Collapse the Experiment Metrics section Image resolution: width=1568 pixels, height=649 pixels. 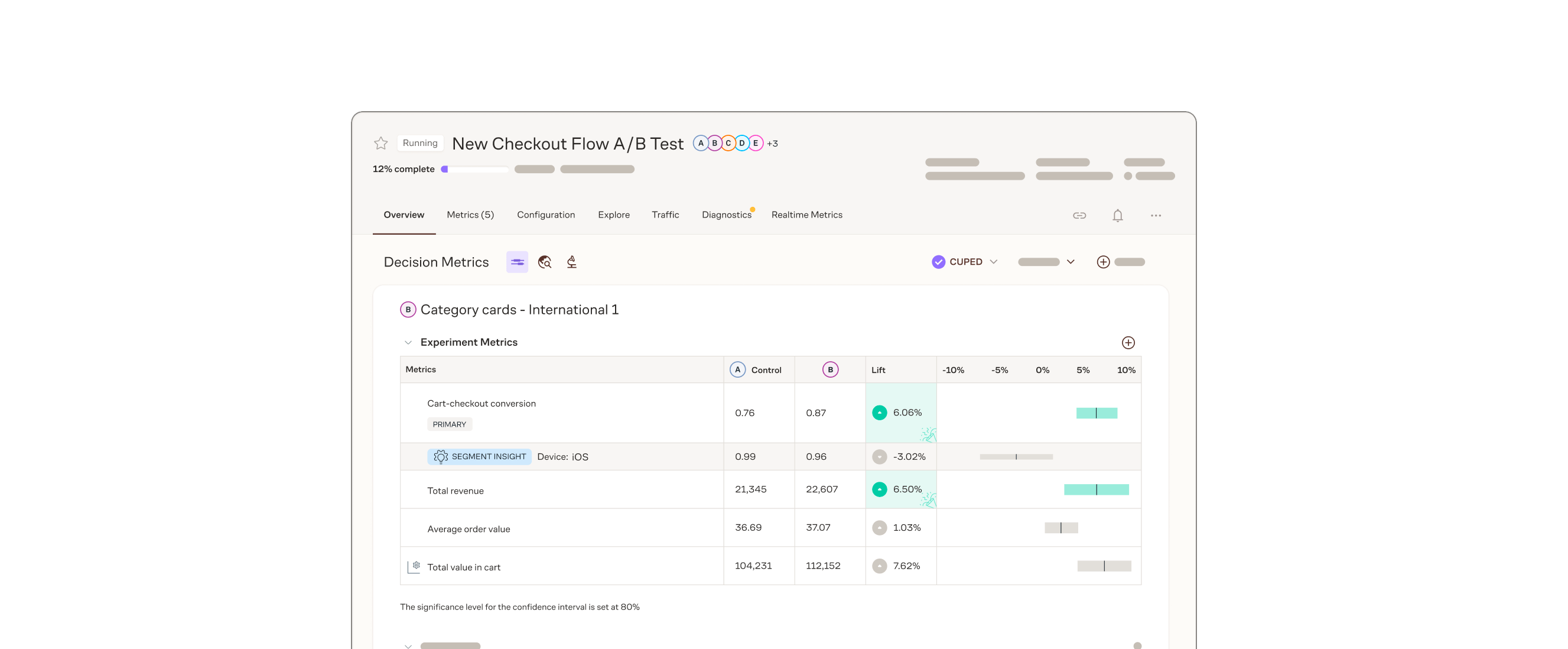tap(408, 343)
